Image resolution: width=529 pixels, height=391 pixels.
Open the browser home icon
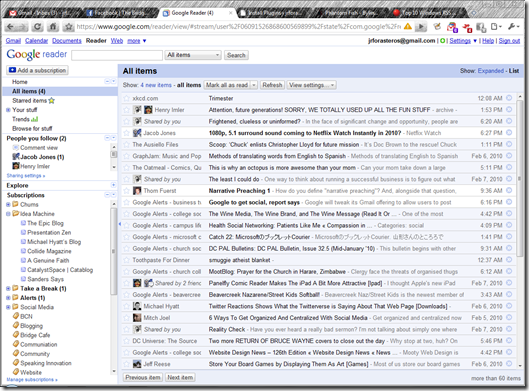click(53, 27)
